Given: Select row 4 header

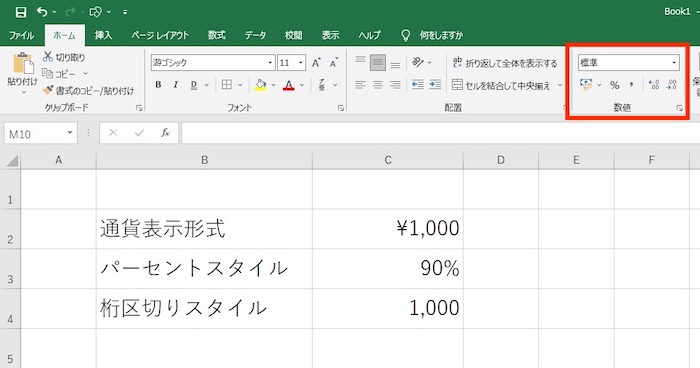Looking at the screenshot, I should click(10, 309).
